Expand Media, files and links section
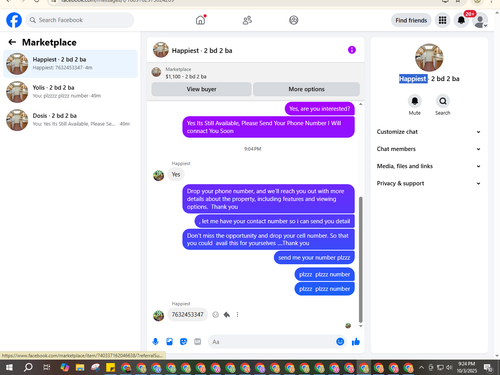 tap(429, 166)
